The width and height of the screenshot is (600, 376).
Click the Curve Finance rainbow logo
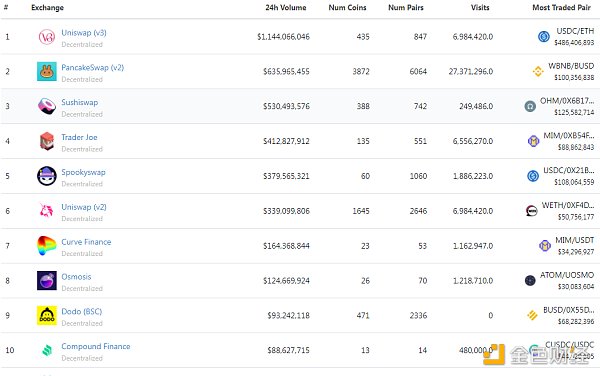click(x=47, y=246)
